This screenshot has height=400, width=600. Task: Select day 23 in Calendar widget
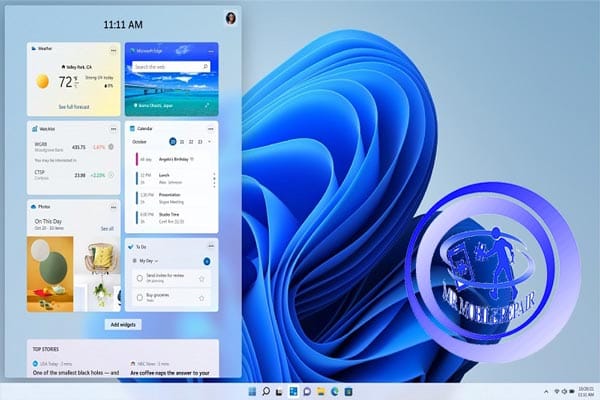[200, 142]
